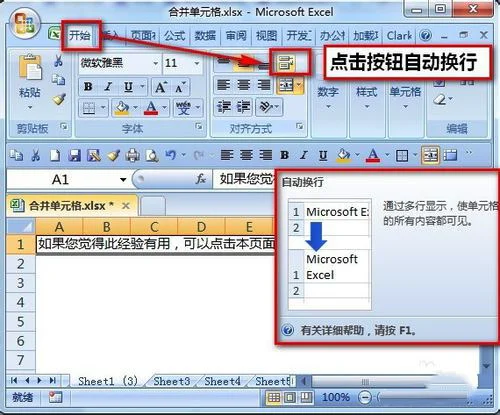Open the 数字 group button
Image resolution: width=500 pixels, height=415 pixels.
click(x=328, y=97)
